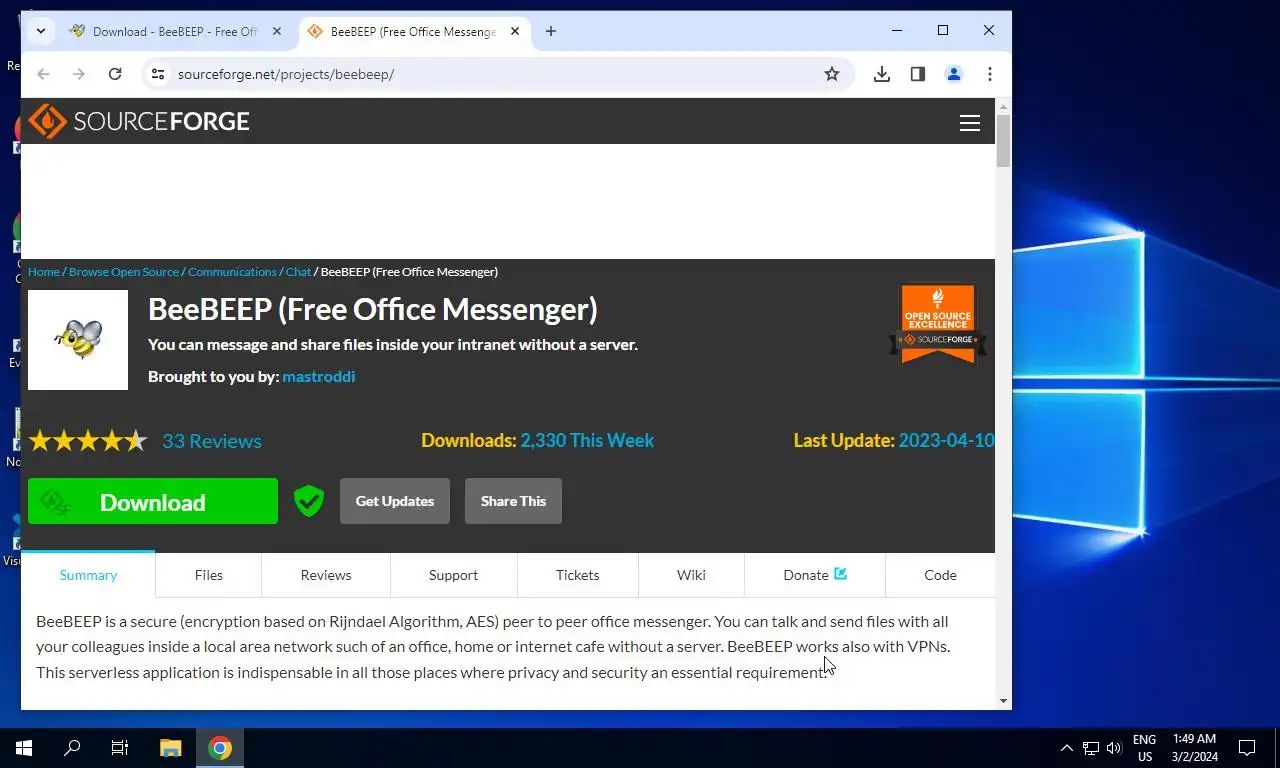Open the Donate tab
The width and height of the screenshot is (1280, 768).
815,575
